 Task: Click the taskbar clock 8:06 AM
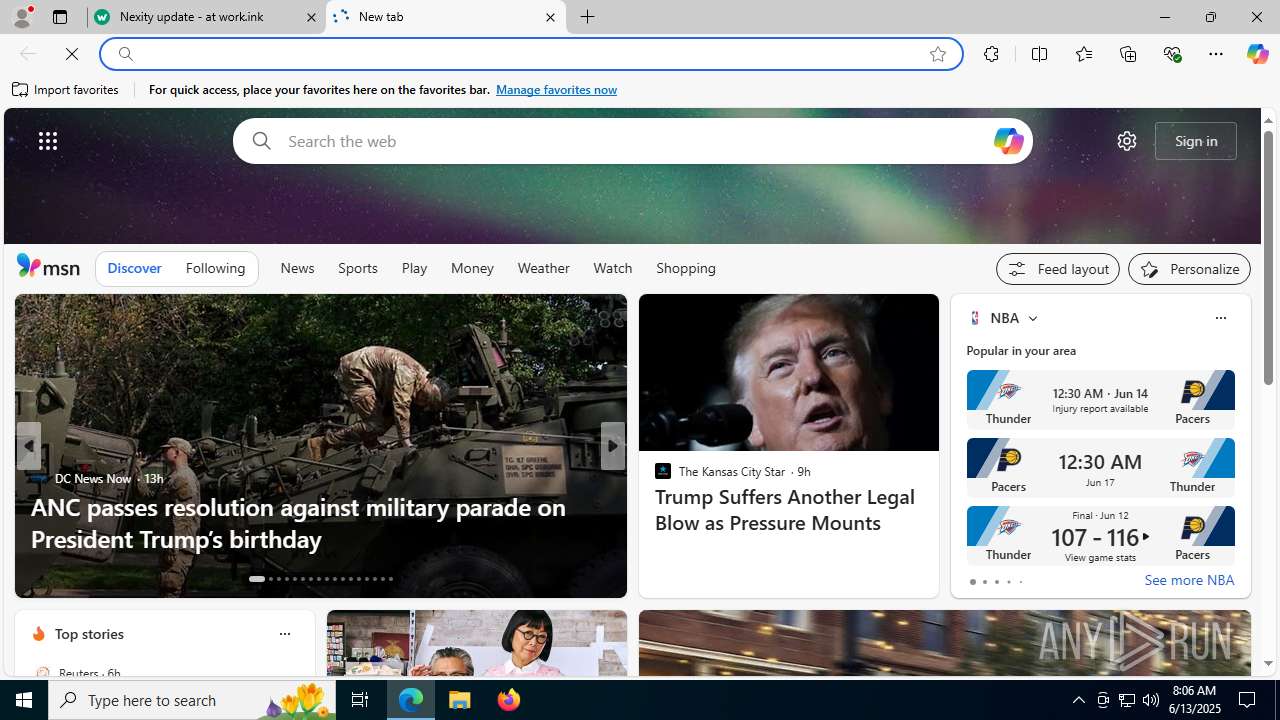coord(1194,700)
